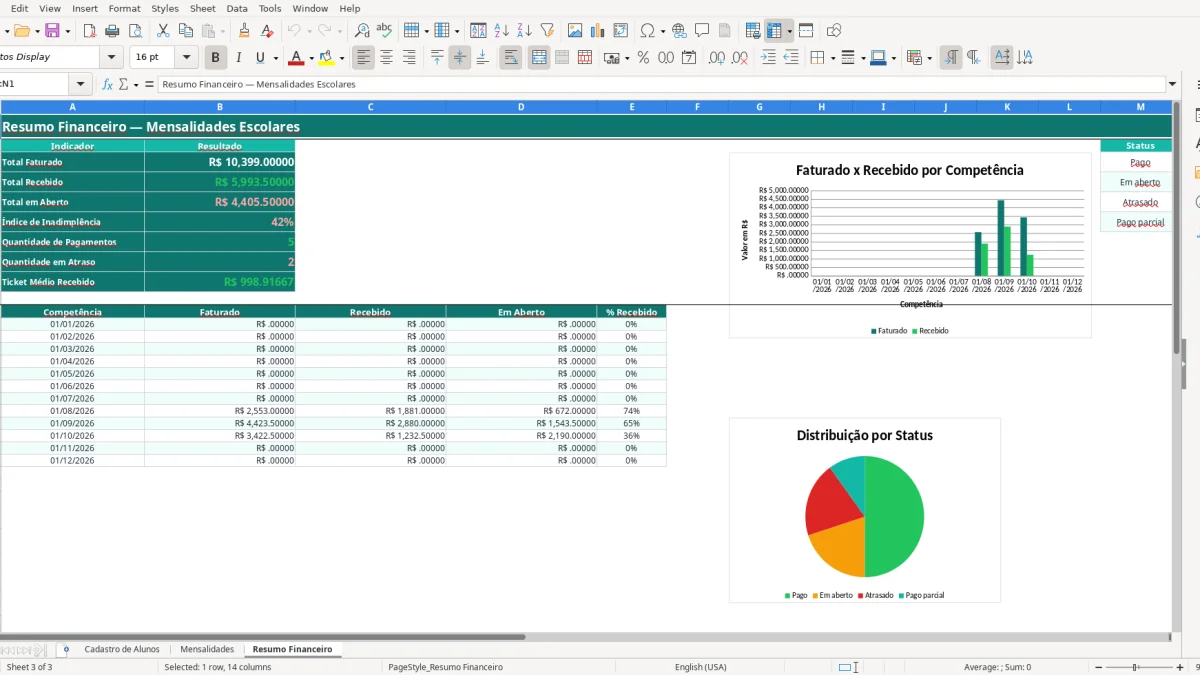Open Find & Replace dialog
Screen dimensions: 1200x675
click(362, 31)
